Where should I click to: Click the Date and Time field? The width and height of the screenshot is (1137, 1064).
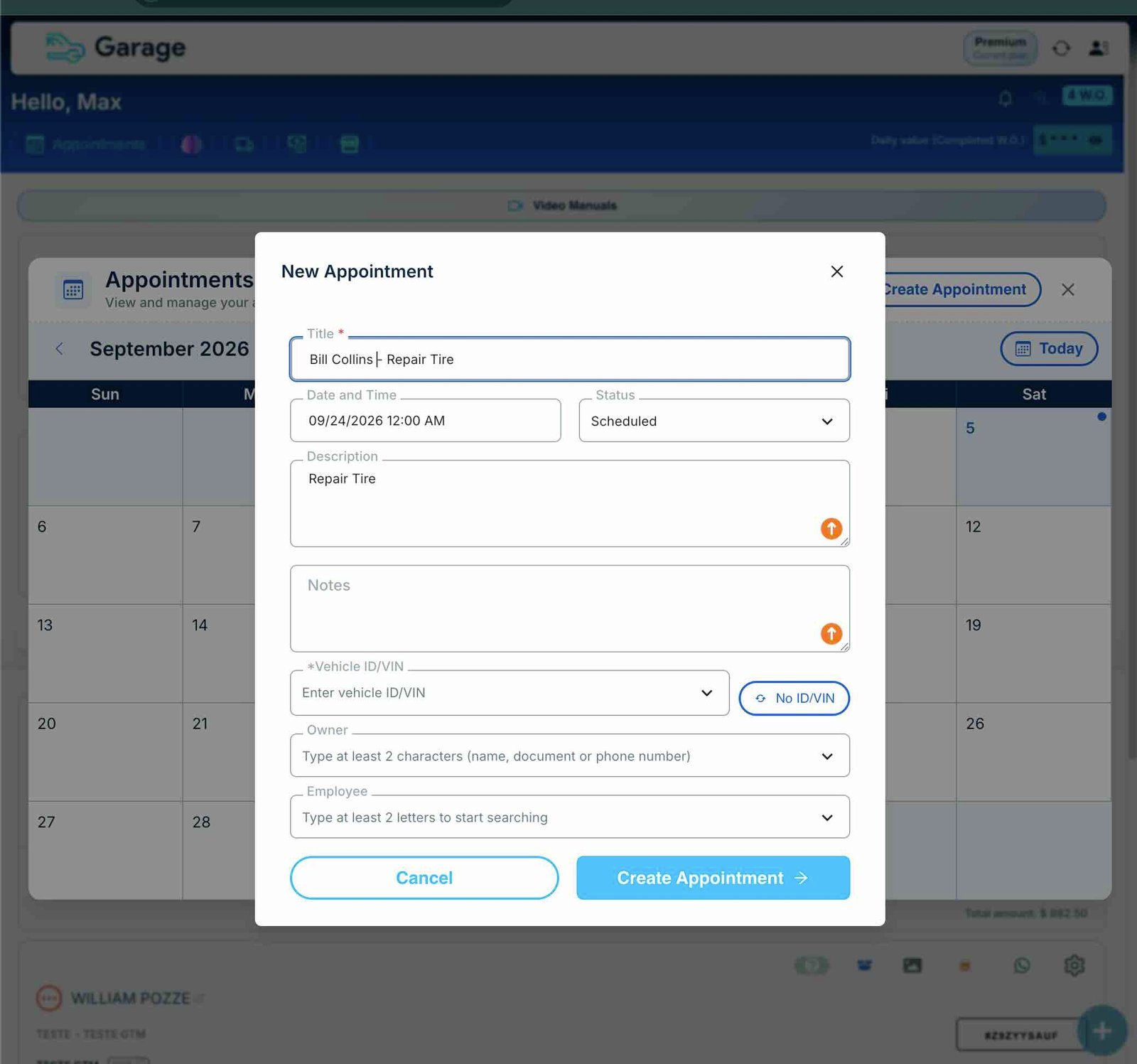pos(426,421)
